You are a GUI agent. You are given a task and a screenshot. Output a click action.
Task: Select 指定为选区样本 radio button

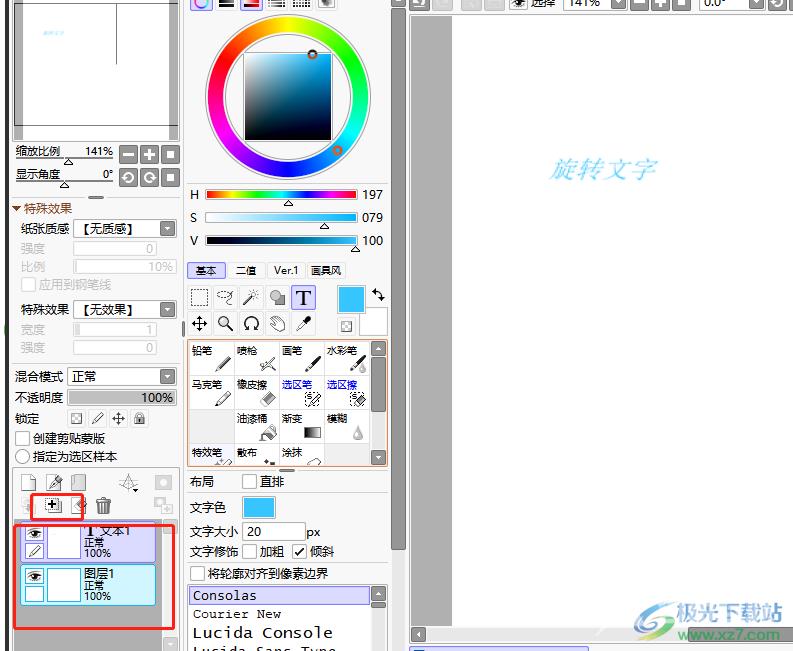(22, 457)
